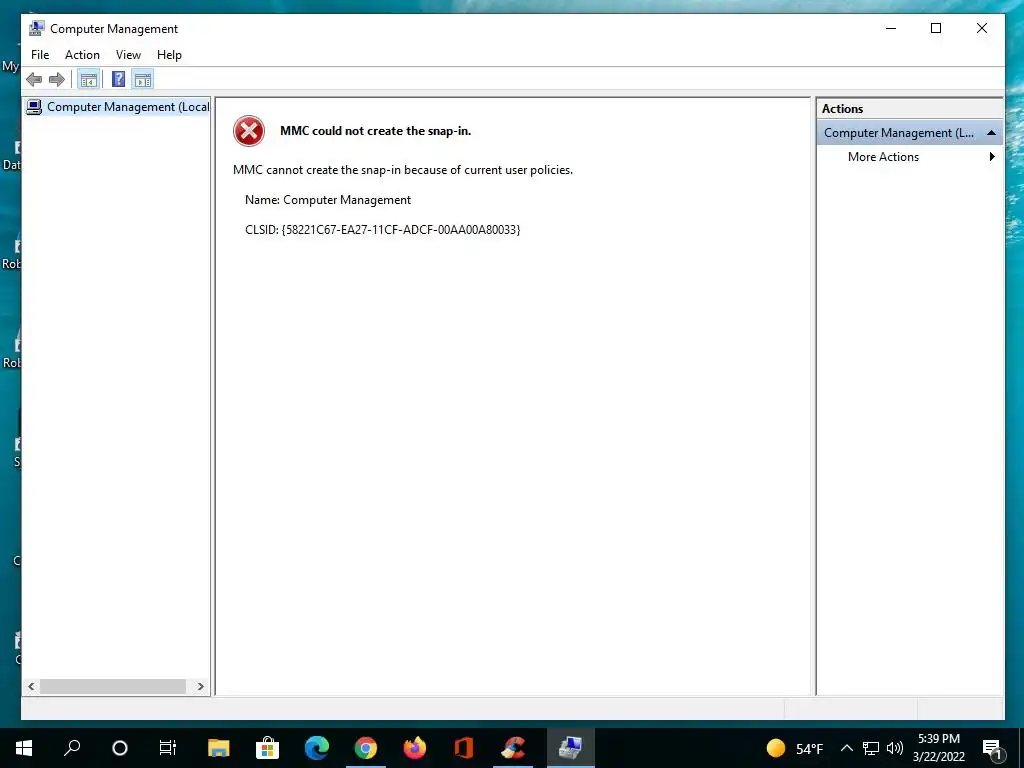Open Task View on taskbar
This screenshot has height=768, width=1024.
point(168,748)
